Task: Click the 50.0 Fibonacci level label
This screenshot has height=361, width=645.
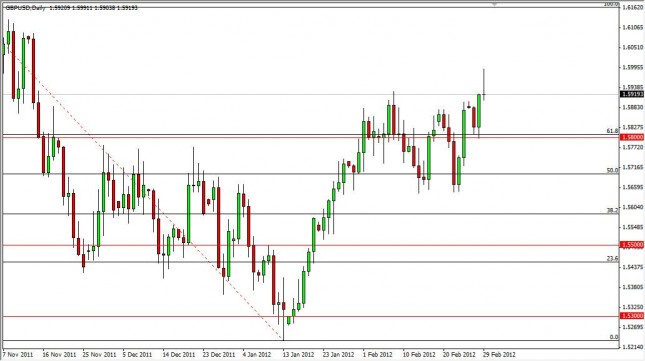Action: [x=612, y=170]
